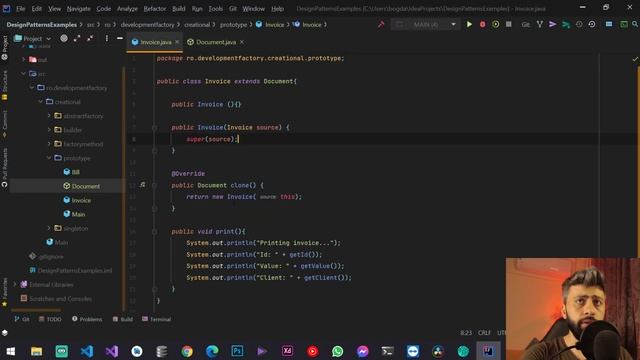Open Search Everywhere with the magnifier icon
The width and height of the screenshot is (640, 360).
636,24
